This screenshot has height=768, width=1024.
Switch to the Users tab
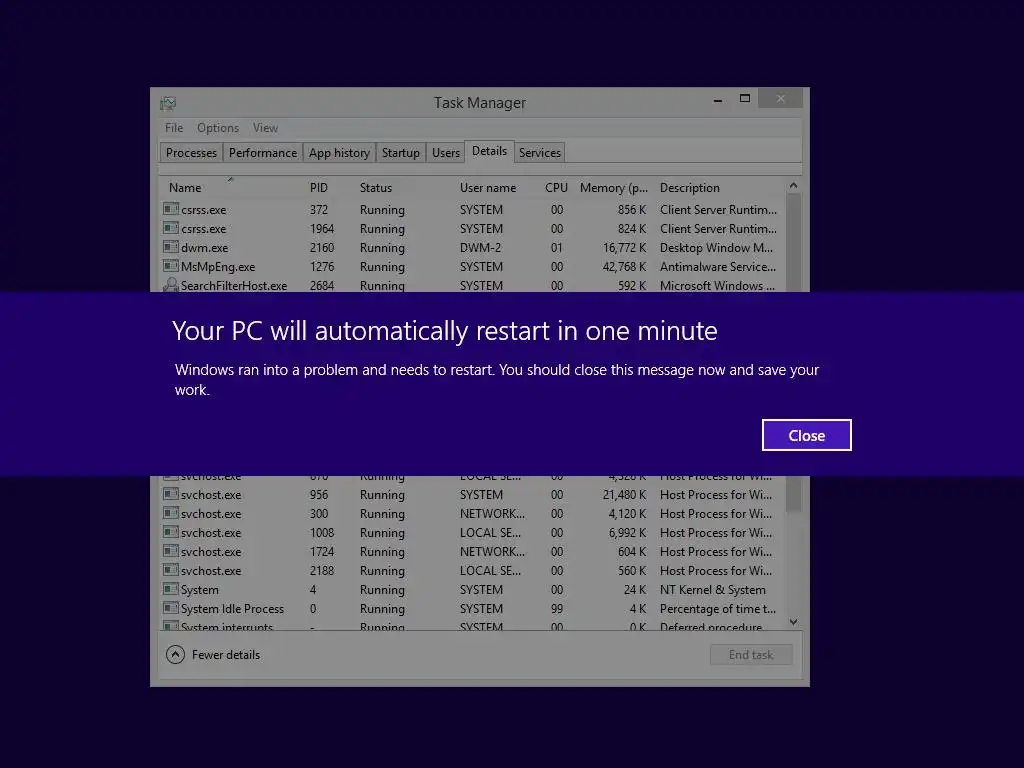(x=445, y=152)
